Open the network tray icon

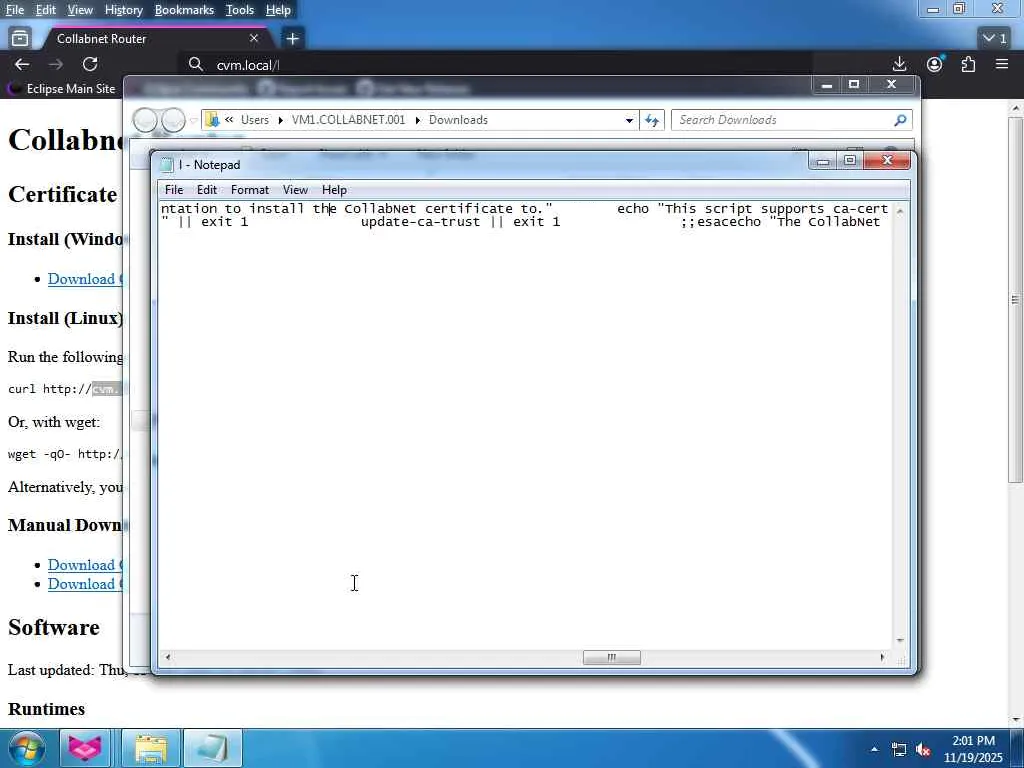click(x=899, y=750)
